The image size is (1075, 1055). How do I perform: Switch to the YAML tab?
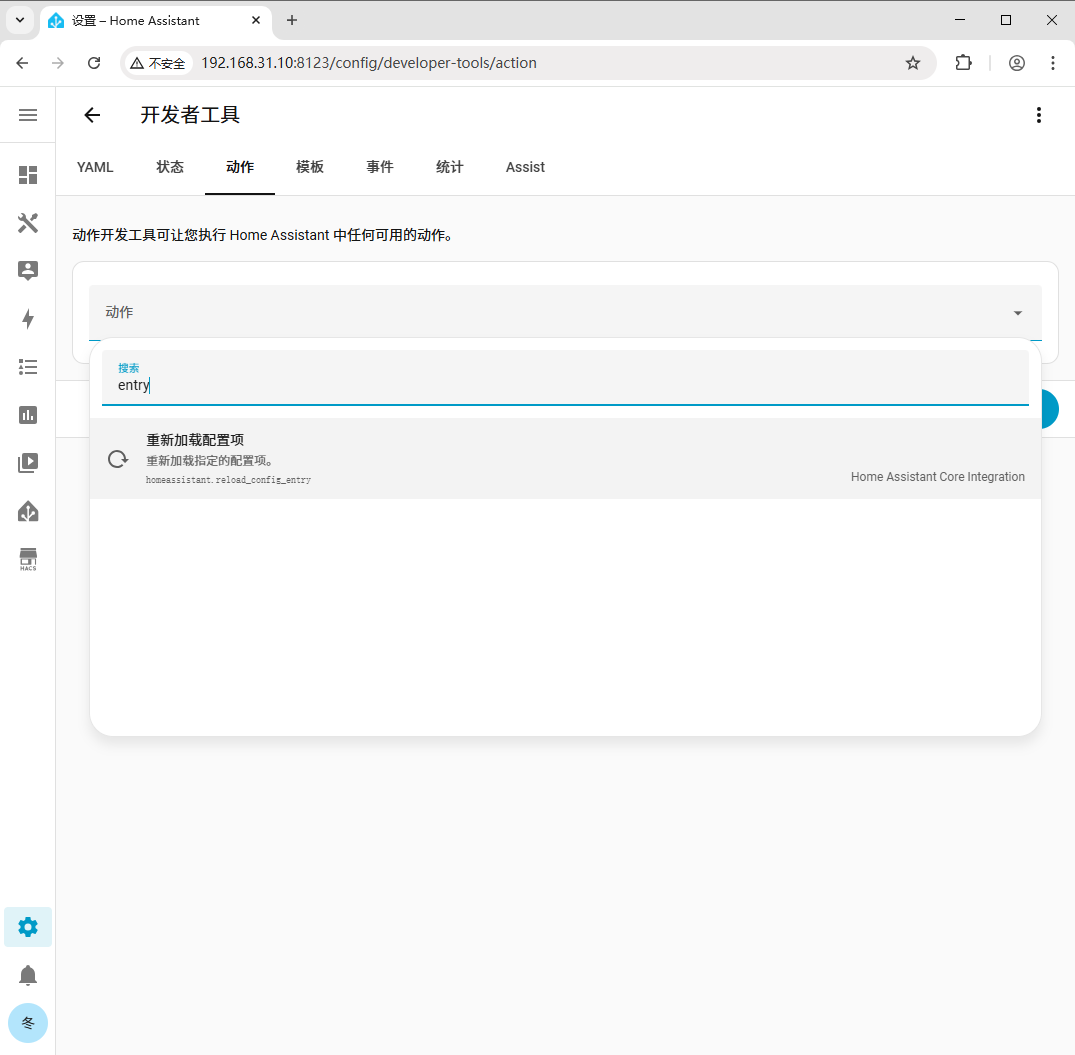tap(95, 167)
